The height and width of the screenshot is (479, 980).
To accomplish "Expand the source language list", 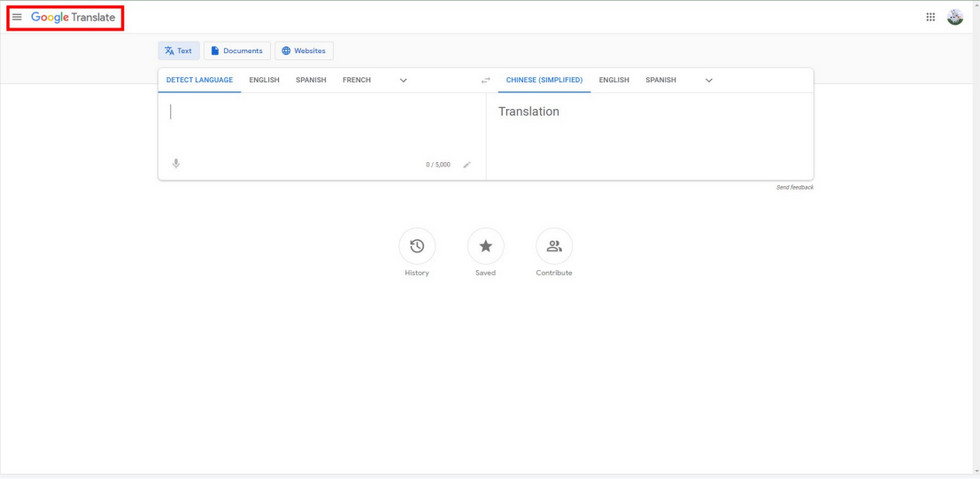I will [x=403, y=80].
